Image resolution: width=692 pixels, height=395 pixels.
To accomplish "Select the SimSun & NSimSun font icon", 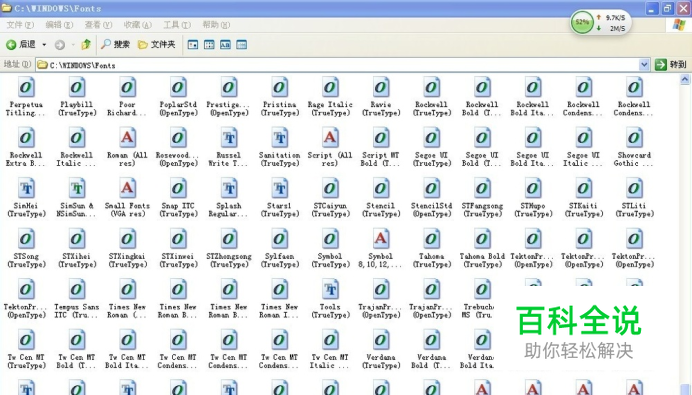I will point(77,188).
